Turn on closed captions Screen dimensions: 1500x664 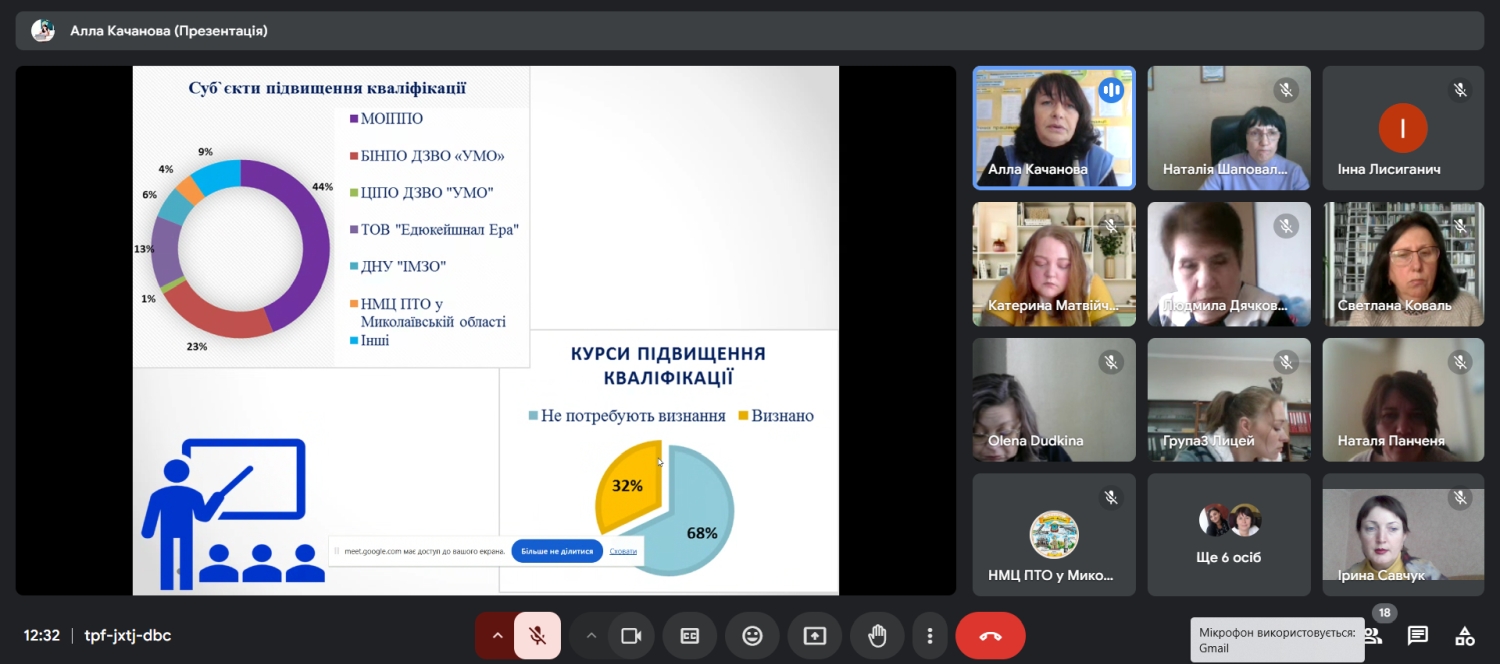pyautogui.click(x=690, y=636)
